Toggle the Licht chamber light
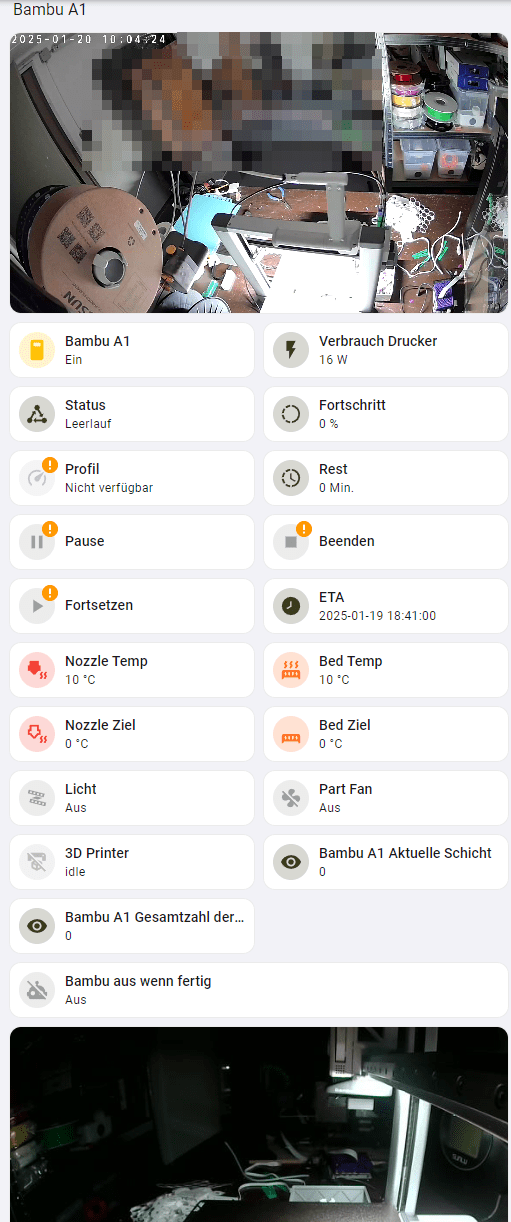 pyautogui.click(x=132, y=798)
